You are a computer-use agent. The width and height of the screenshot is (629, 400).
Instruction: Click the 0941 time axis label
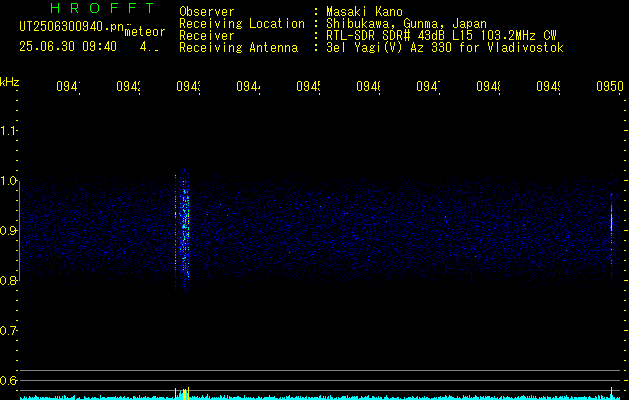tap(68, 86)
